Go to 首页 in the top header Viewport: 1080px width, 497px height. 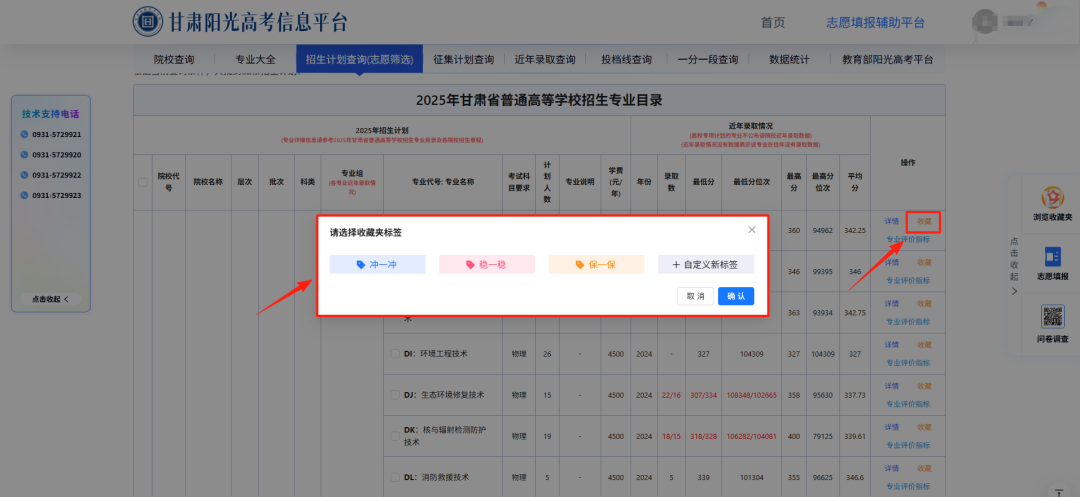(773, 23)
